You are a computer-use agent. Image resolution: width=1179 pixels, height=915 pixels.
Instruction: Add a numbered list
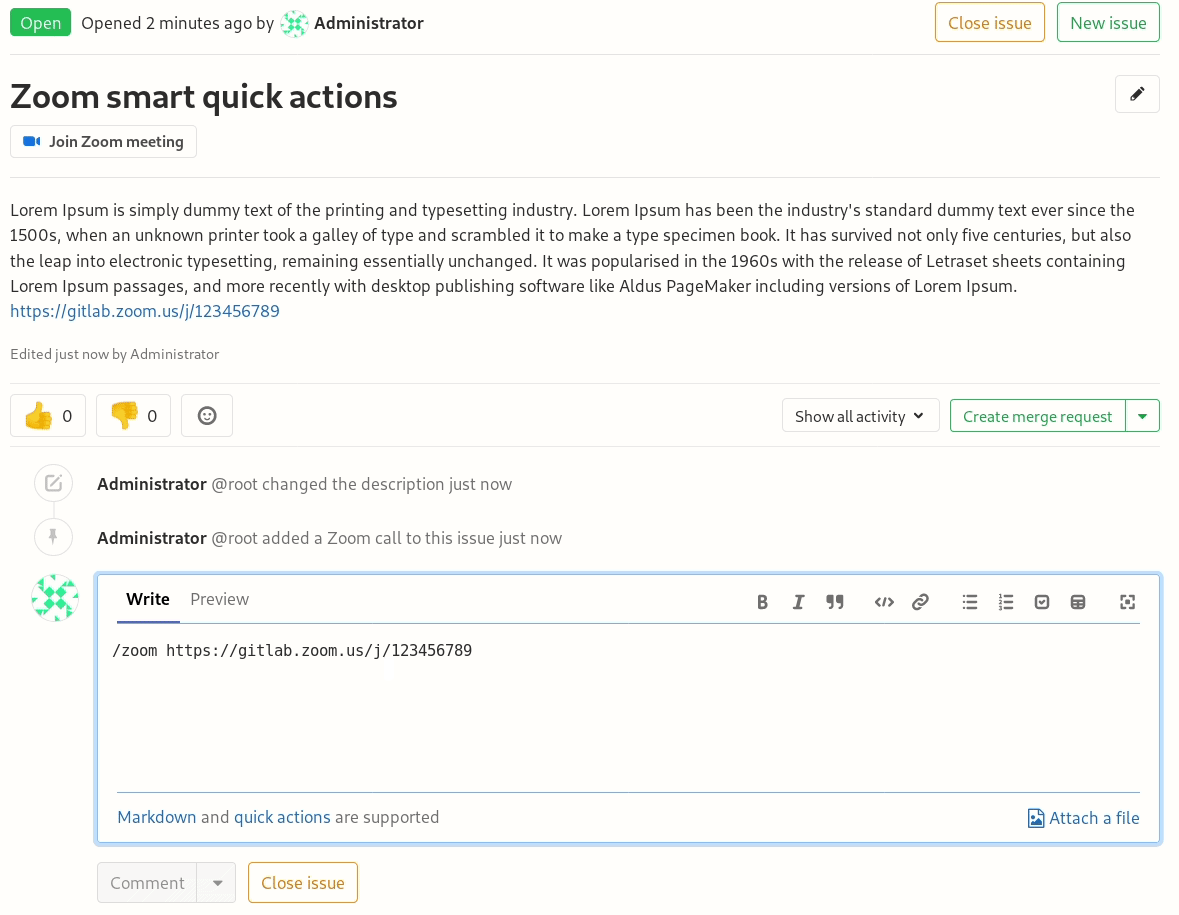click(x=1006, y=602)
